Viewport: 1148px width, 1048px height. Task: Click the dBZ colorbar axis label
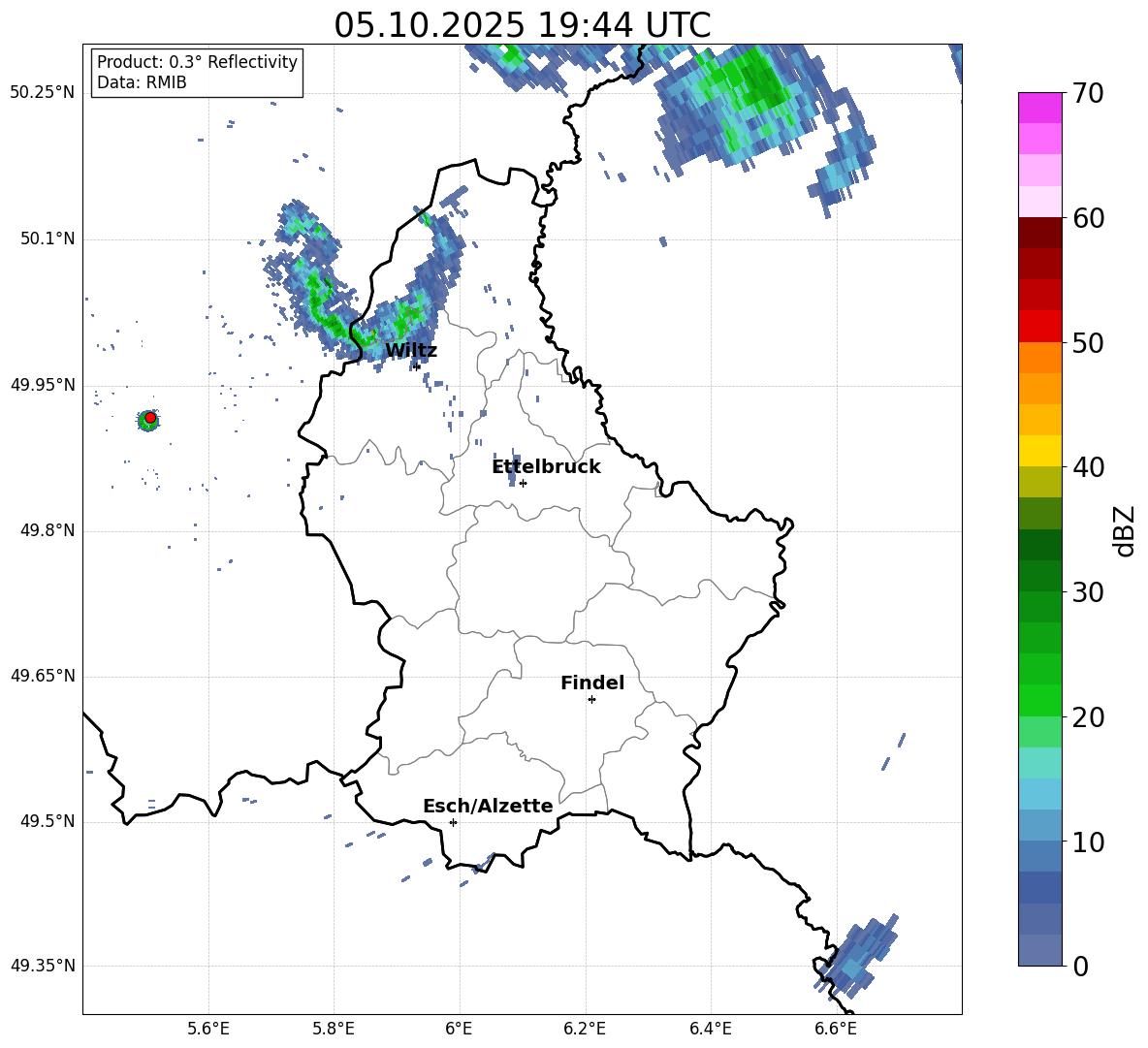pos(1126,530)
